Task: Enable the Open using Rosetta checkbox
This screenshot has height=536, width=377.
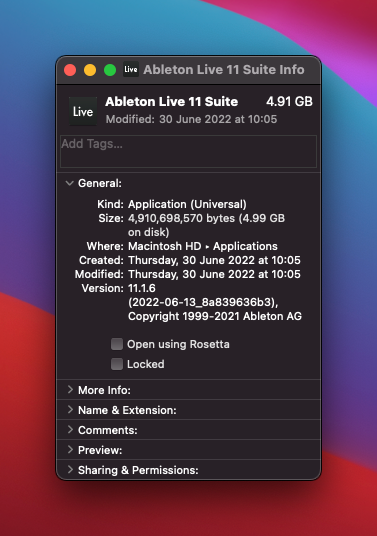Action: [x=117, y=344]
